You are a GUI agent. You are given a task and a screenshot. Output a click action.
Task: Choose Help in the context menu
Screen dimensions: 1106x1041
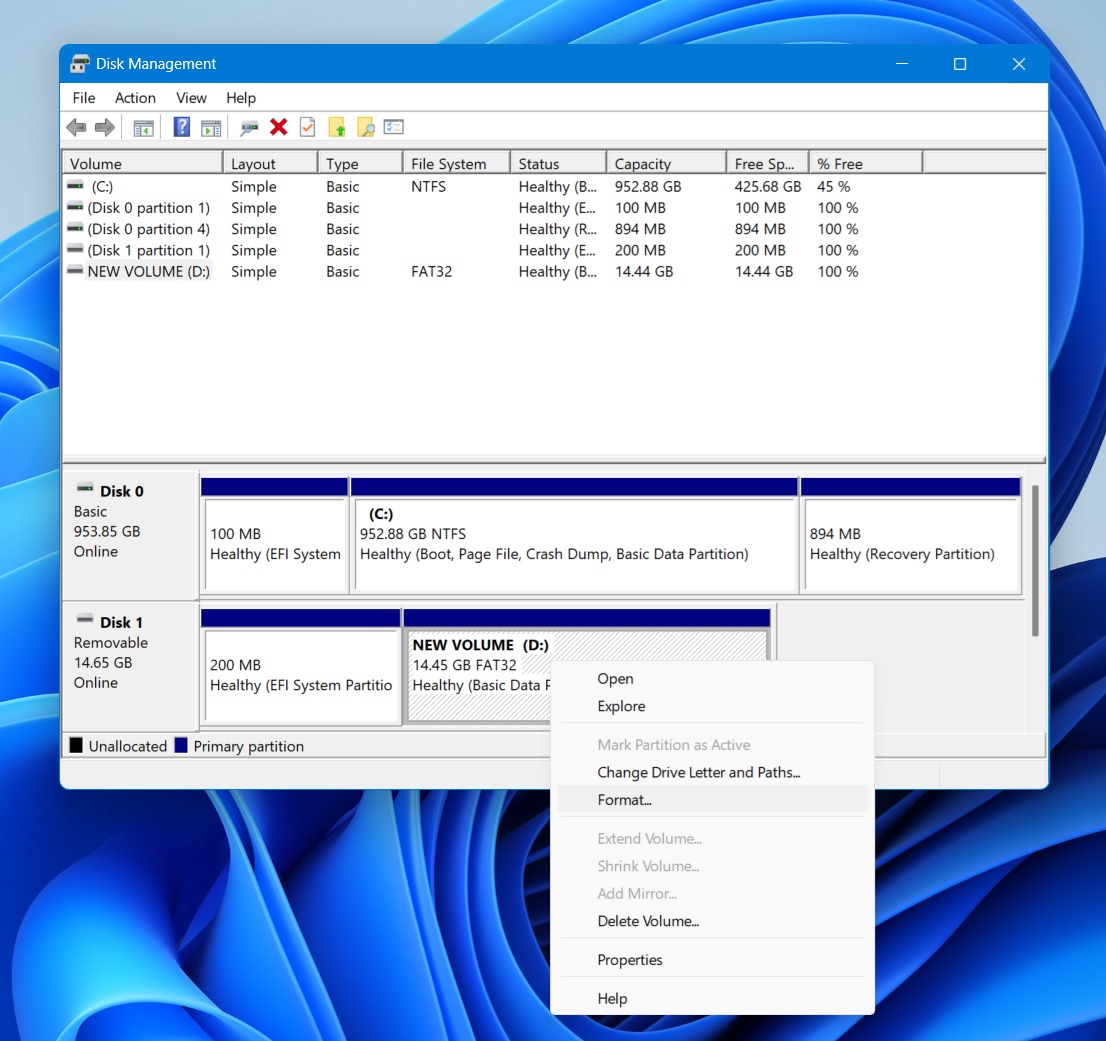click(712, 999)
